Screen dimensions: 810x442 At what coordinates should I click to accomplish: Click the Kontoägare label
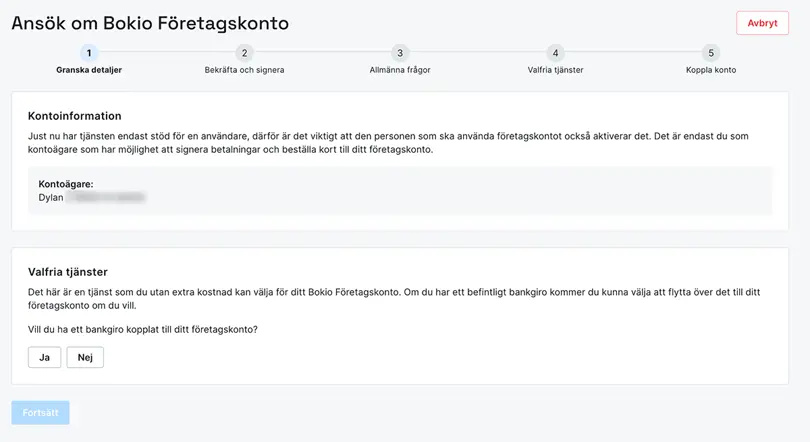66,184
